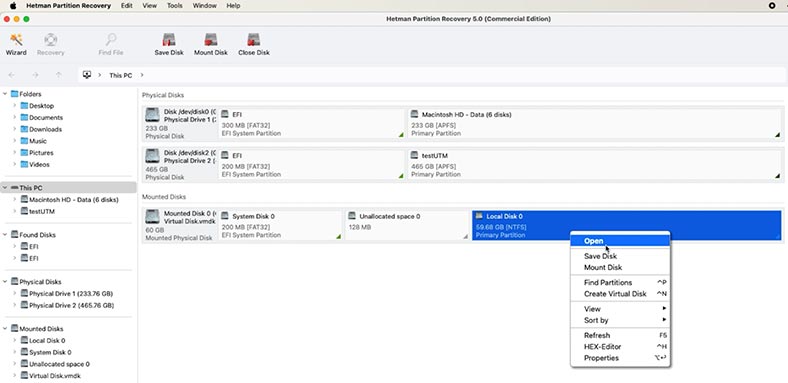This screenshot has height=383, width=788.
Task: Open the Help menu in menu bar
Action: tap(233, 6)
